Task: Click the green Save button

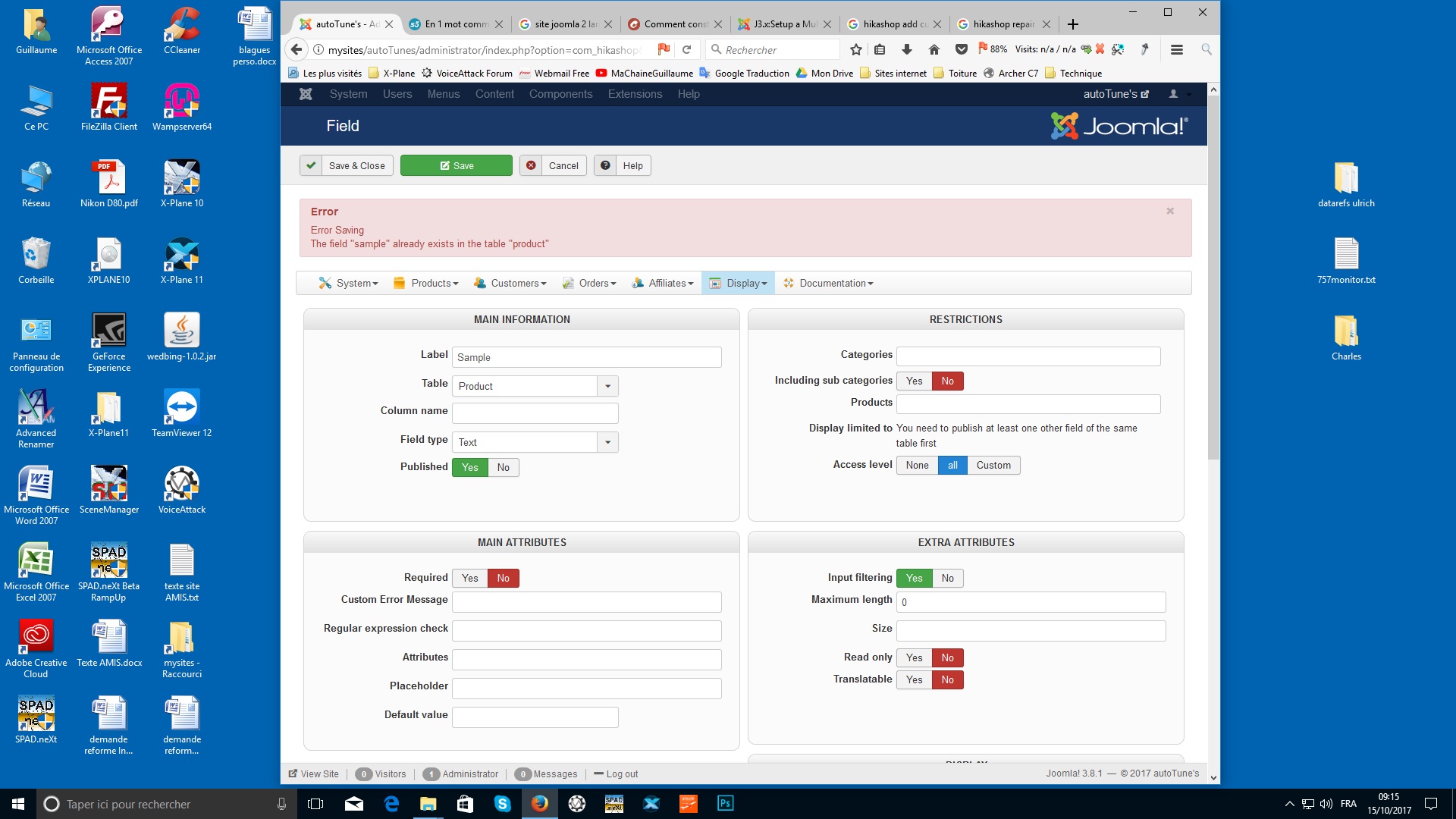Action: pyautogui.click(x=456, y=165)
